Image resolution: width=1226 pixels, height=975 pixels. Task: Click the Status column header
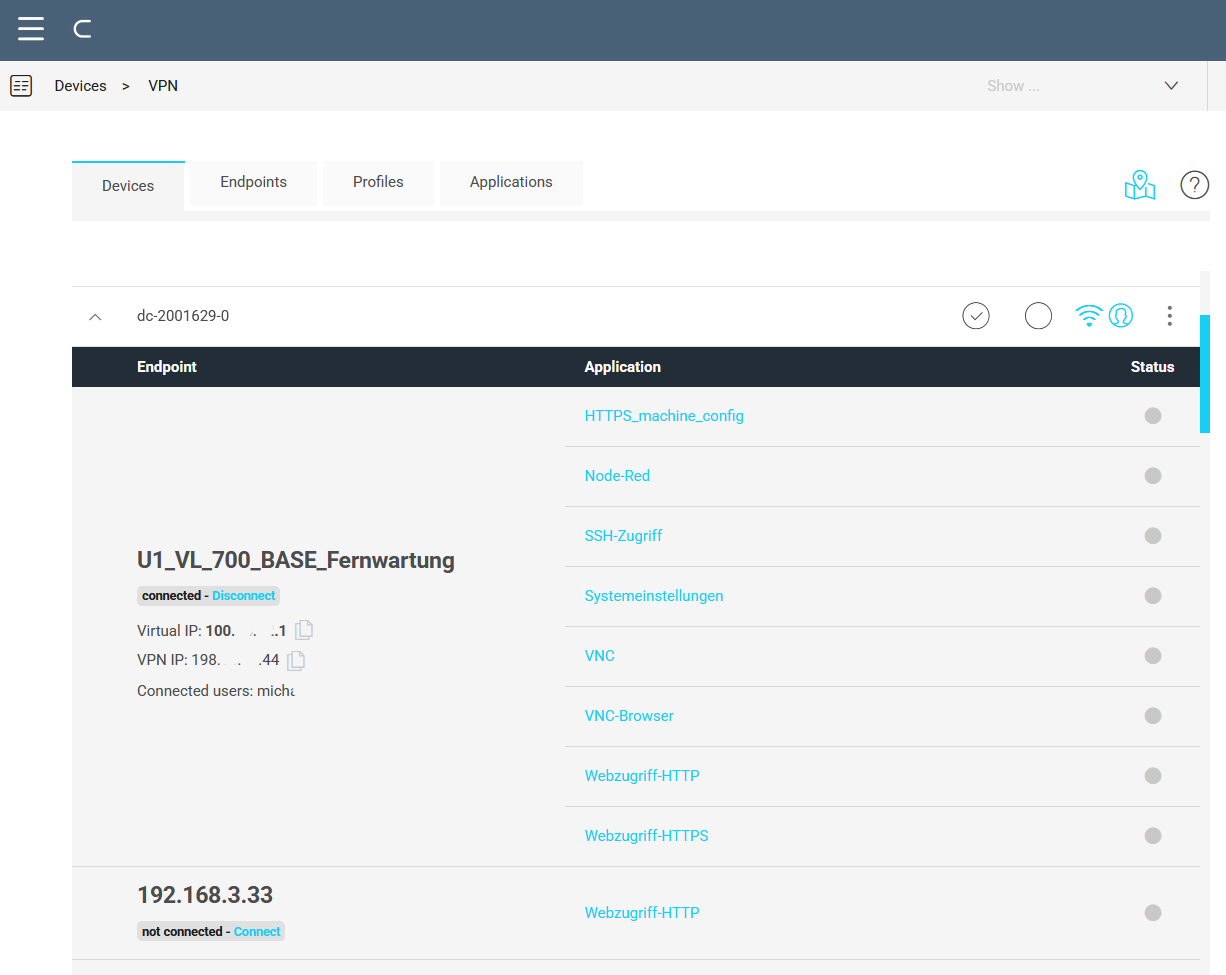[1152, 367]
